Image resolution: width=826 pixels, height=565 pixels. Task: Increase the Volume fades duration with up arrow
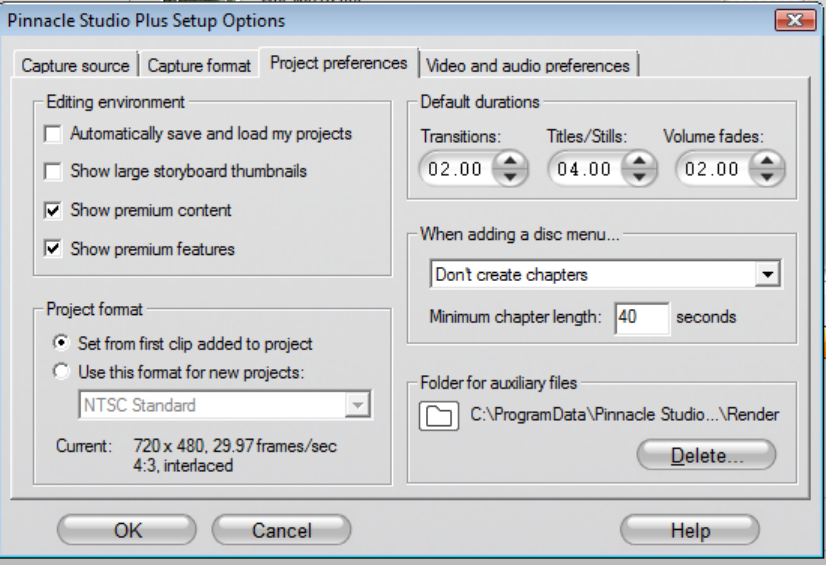click(x=767, y=162)
